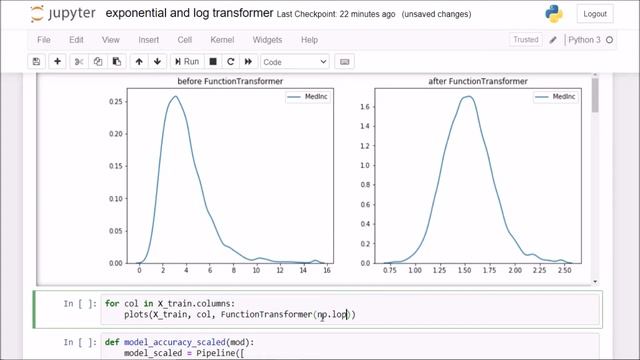Open the Help menu
This screenshot has height=360, width=640.
click(x=309, y=40)
